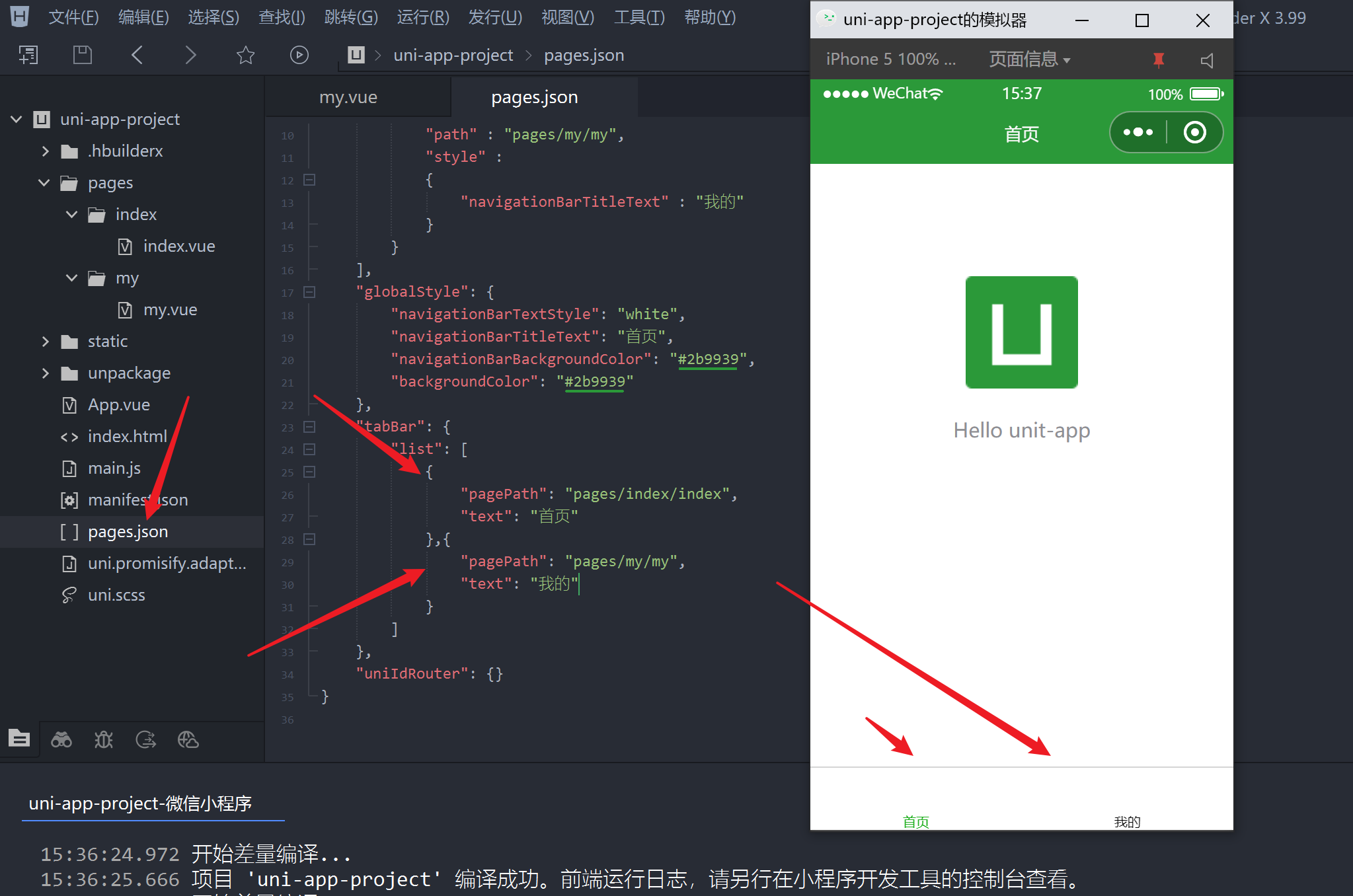Open the search panel with binoculars icon
1353x896 pixels.
[x=61, y=740]
